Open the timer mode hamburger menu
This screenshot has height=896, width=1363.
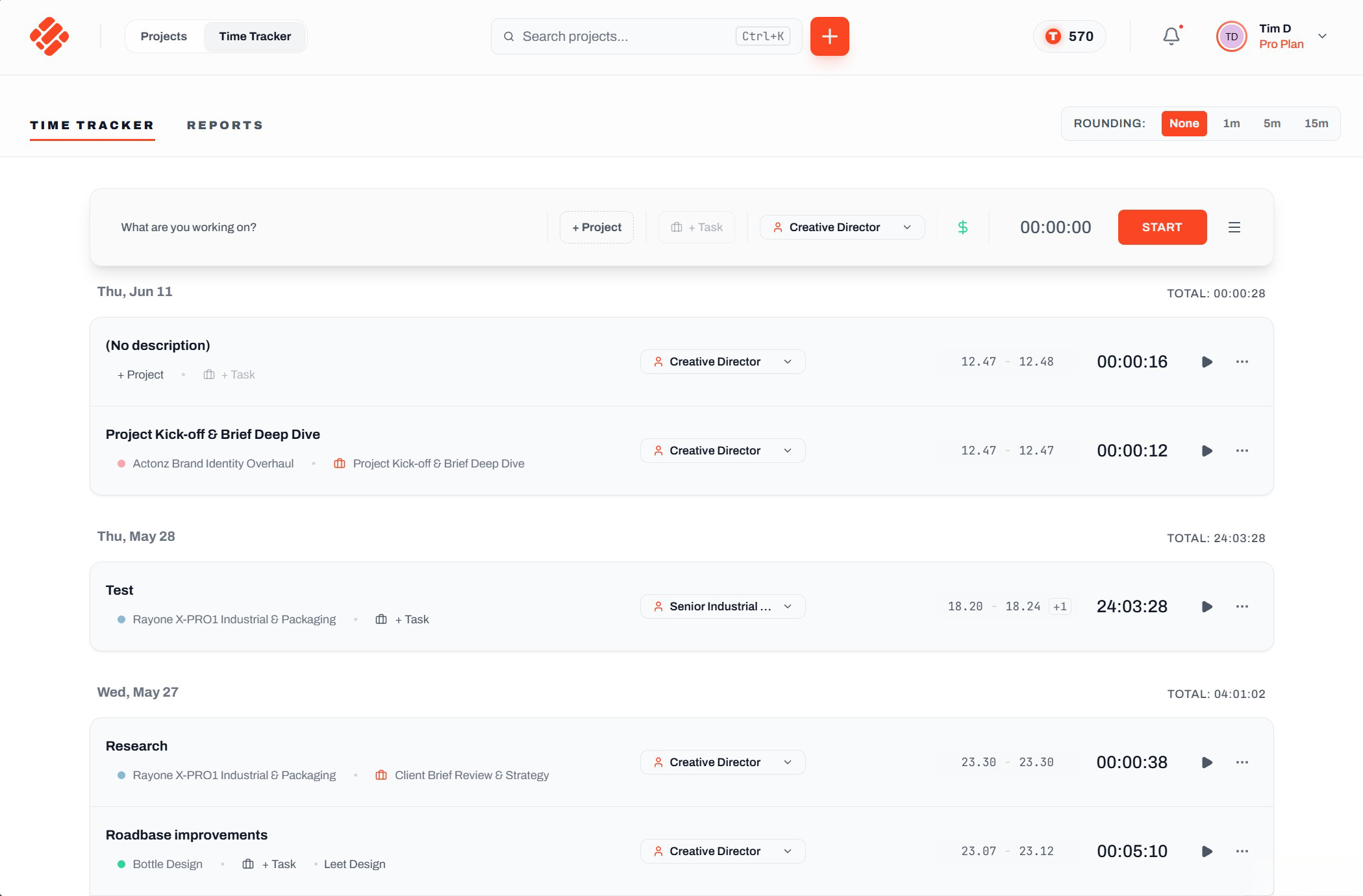click(1234, 227)
